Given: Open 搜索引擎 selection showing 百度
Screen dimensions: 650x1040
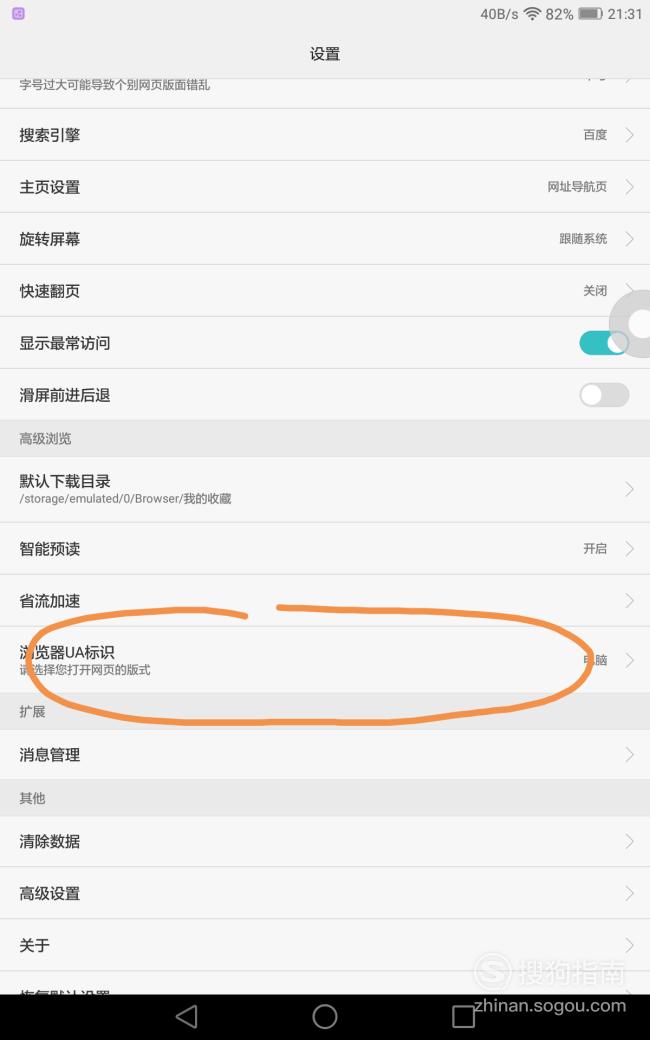Looking at the screenshot, I should (x=325, y=135).
